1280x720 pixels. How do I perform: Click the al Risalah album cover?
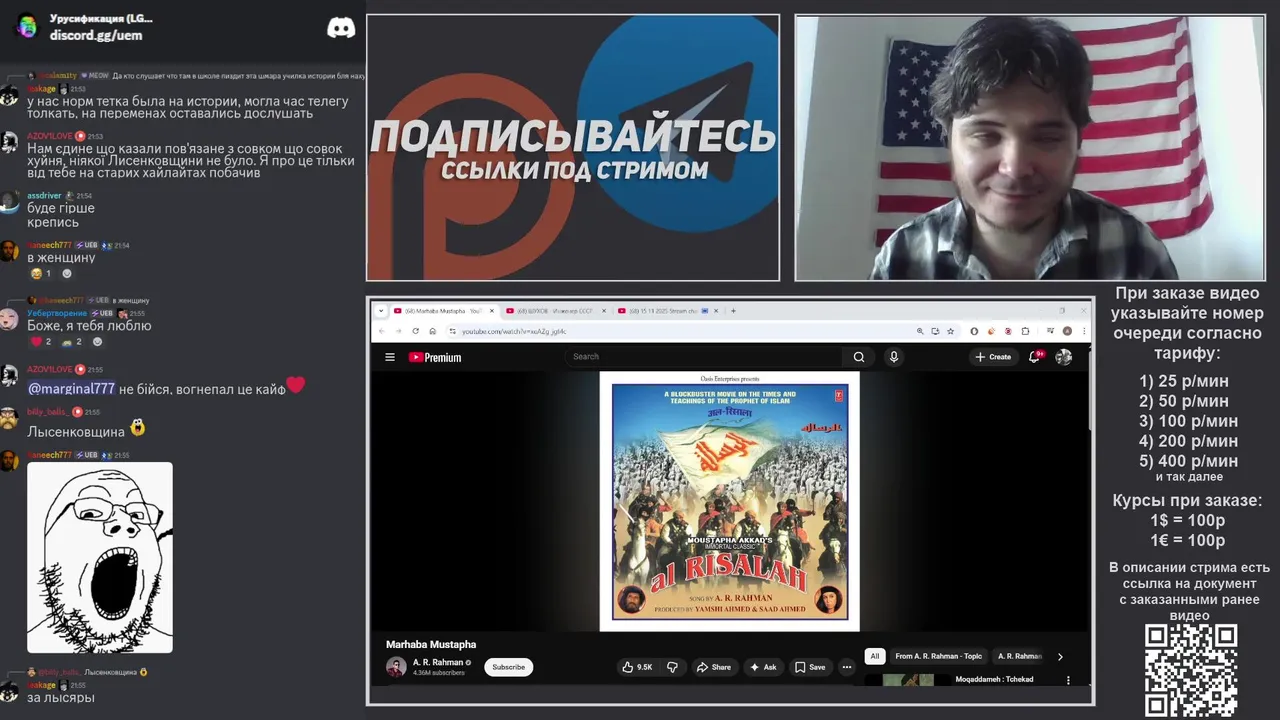click(730, 501)
